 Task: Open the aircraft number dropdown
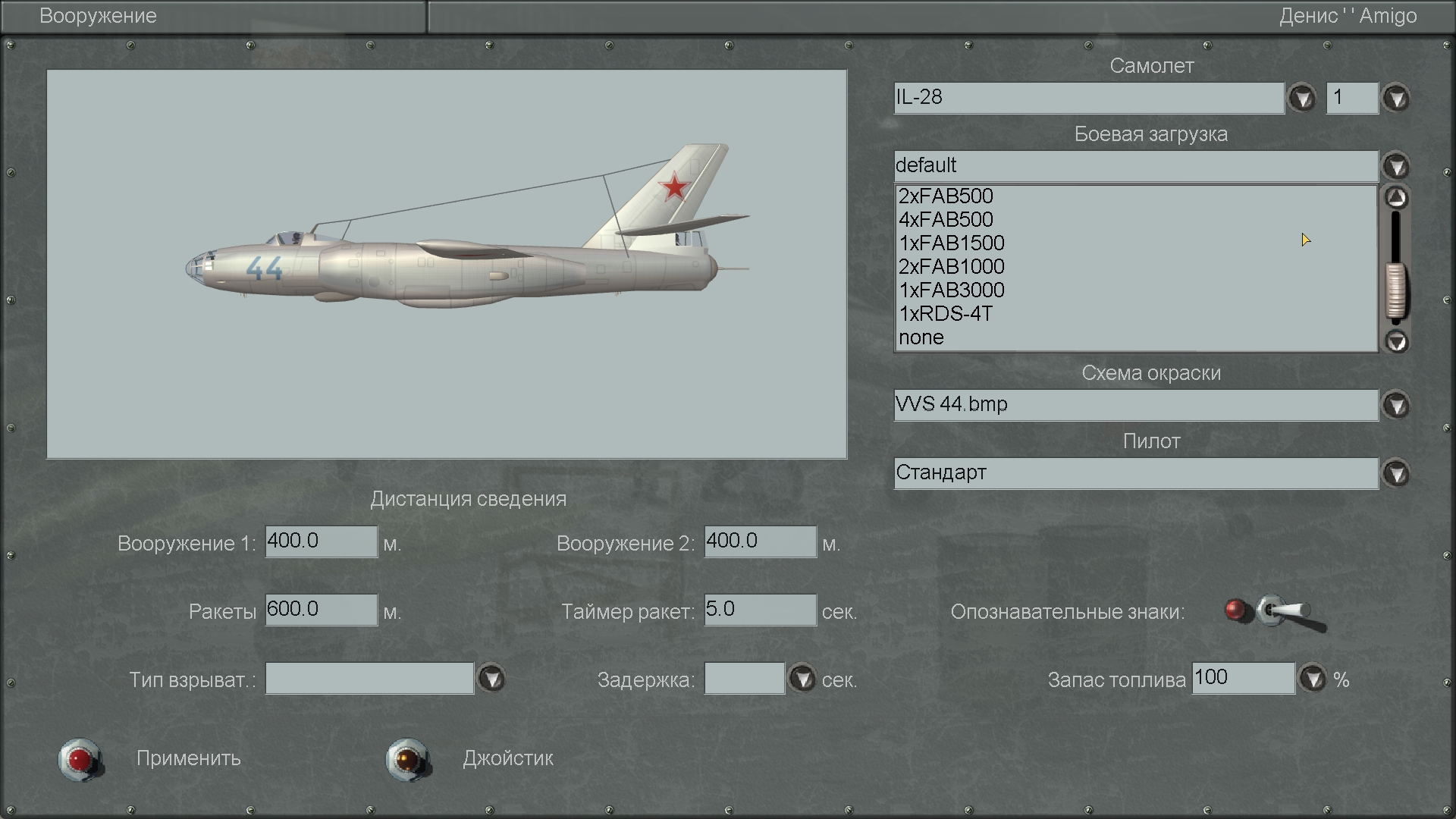1396,98
